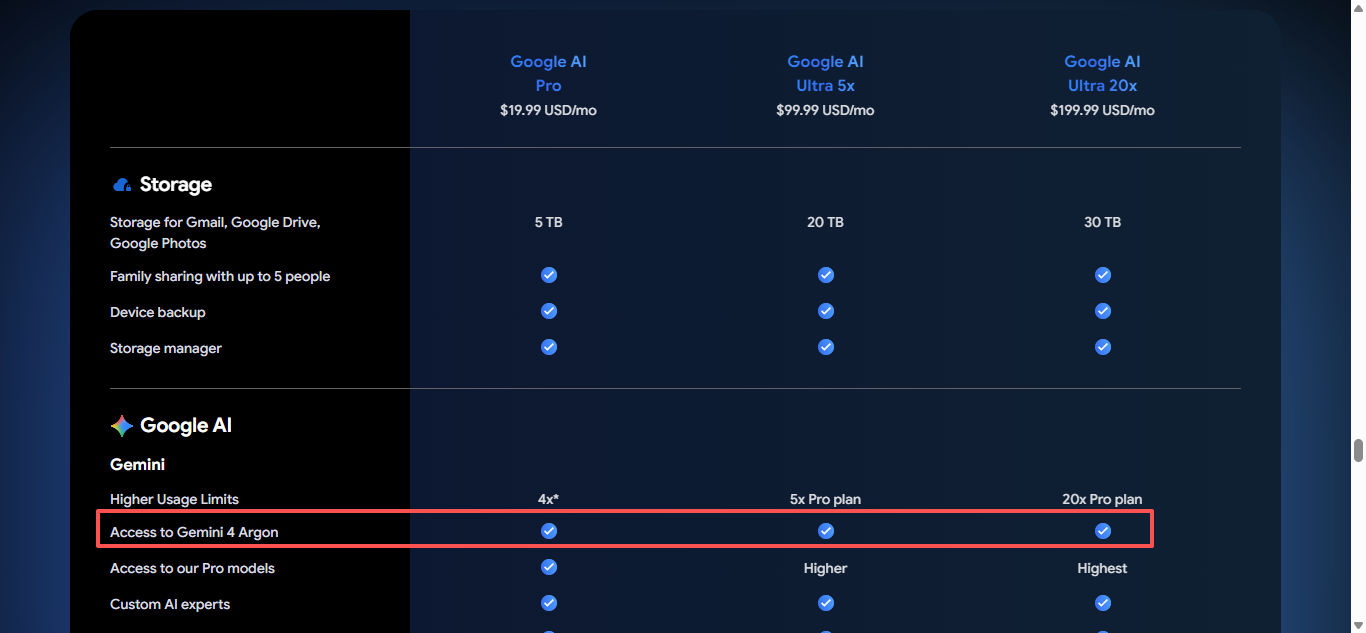This screenshot has width=1366, height=633.
Task: Click Storage manager checkmark under Ultra 5x
Action: [826, 347]
